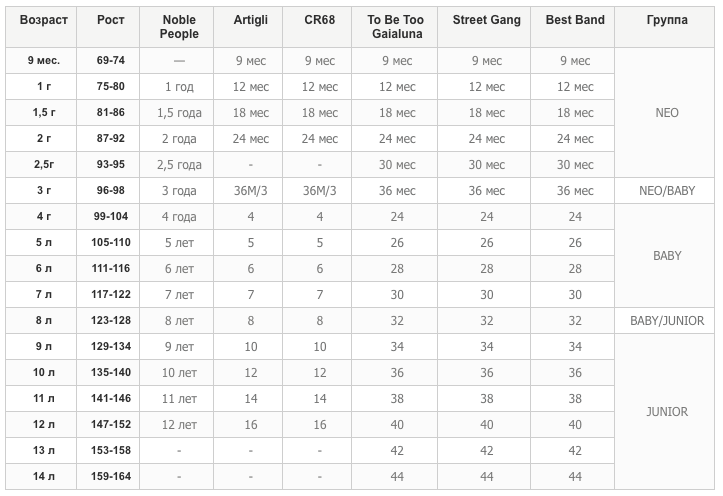The width and height of the screenshot is (723, 496).
Task: Select the 69-74 height cell
Action: (x=111, y=61)
